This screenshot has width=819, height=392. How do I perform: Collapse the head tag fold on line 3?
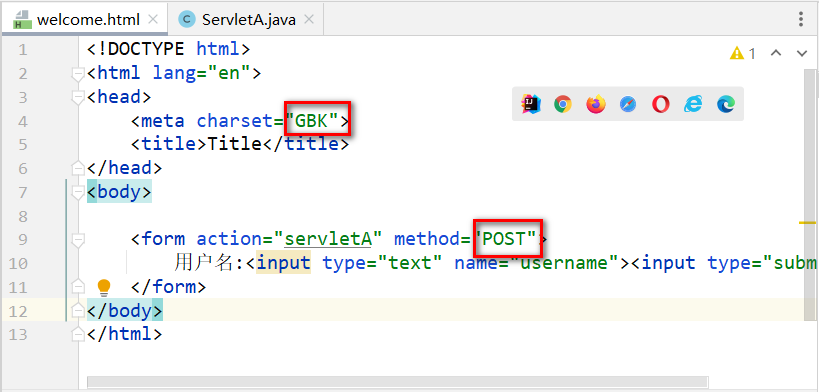(x=78, y=98)
